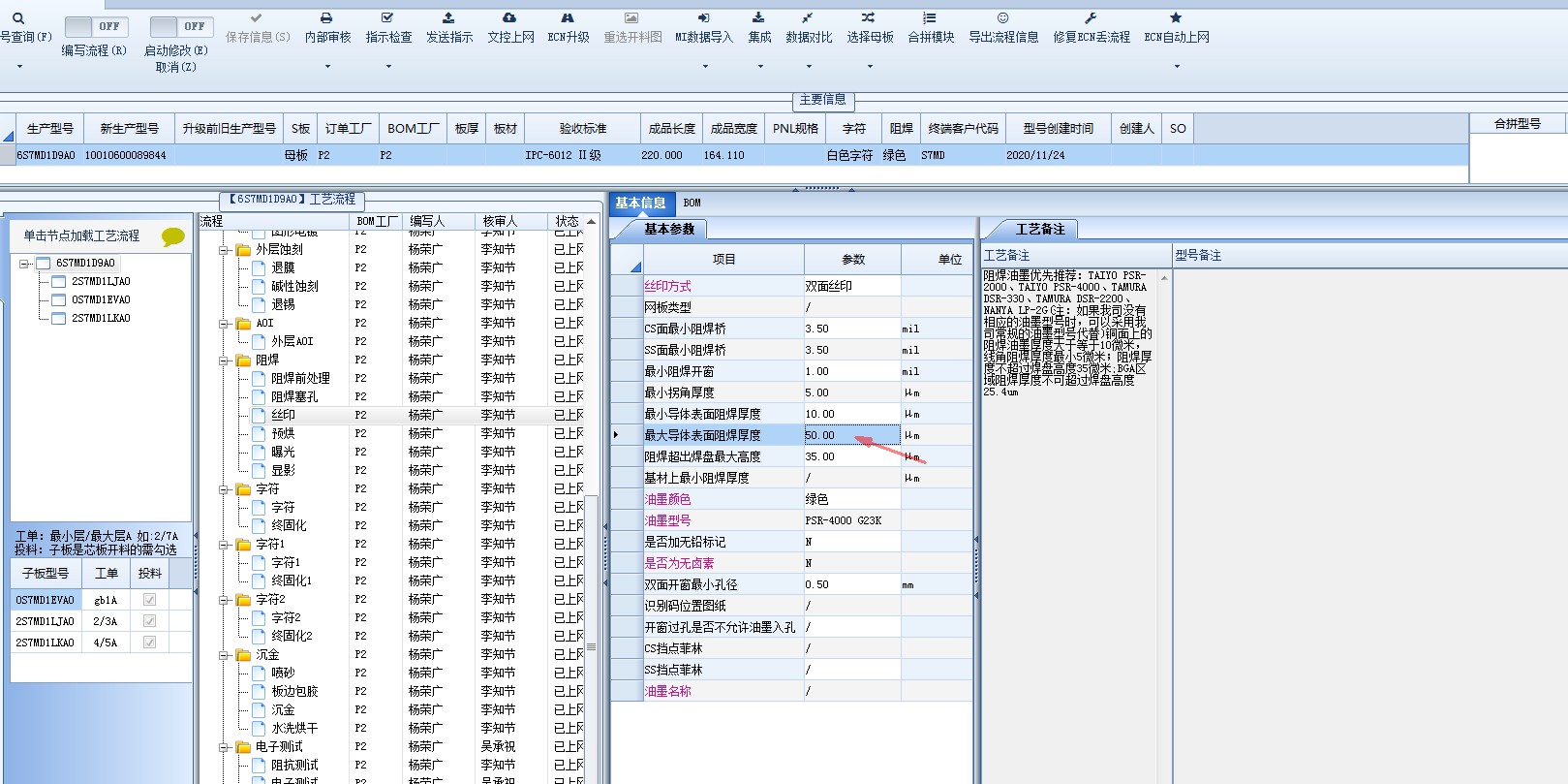Click the 选择母板 shuffle icon
Viewport: 1568px width, 784px height.
869,18
